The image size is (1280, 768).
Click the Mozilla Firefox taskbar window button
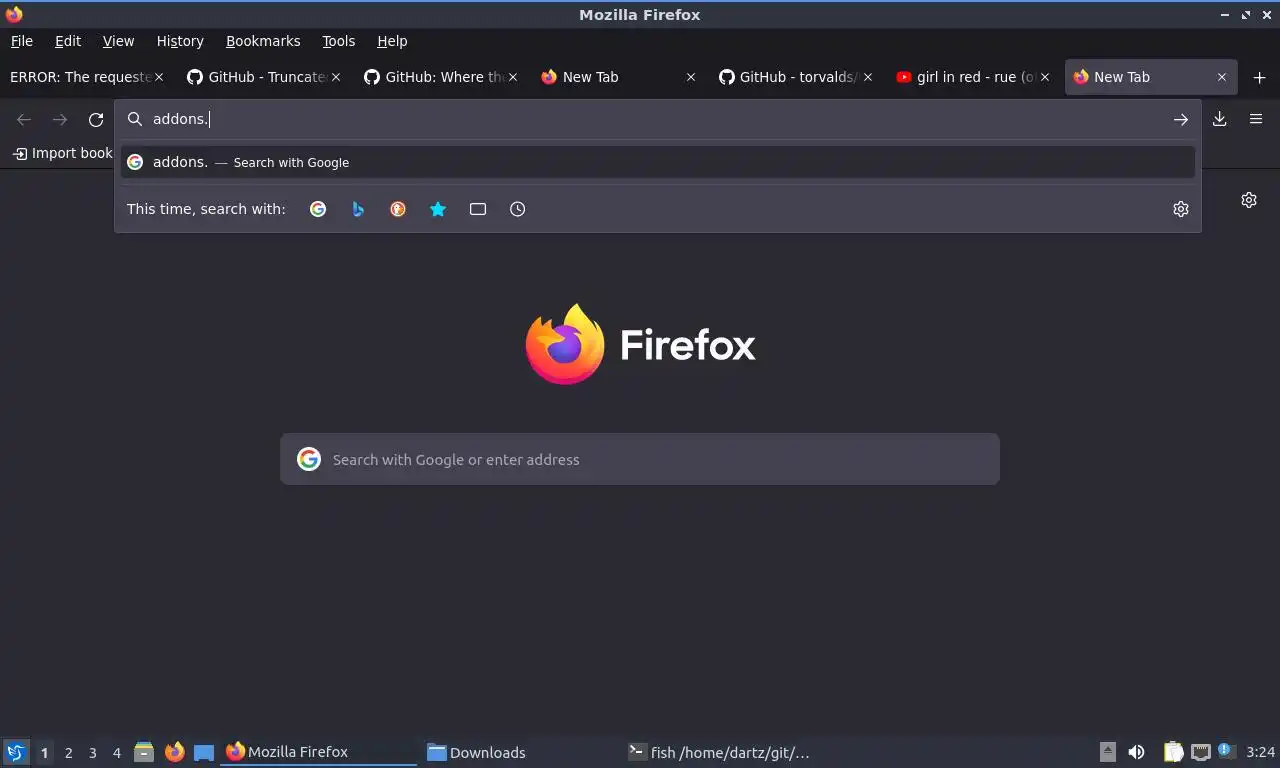pos(318,752)
